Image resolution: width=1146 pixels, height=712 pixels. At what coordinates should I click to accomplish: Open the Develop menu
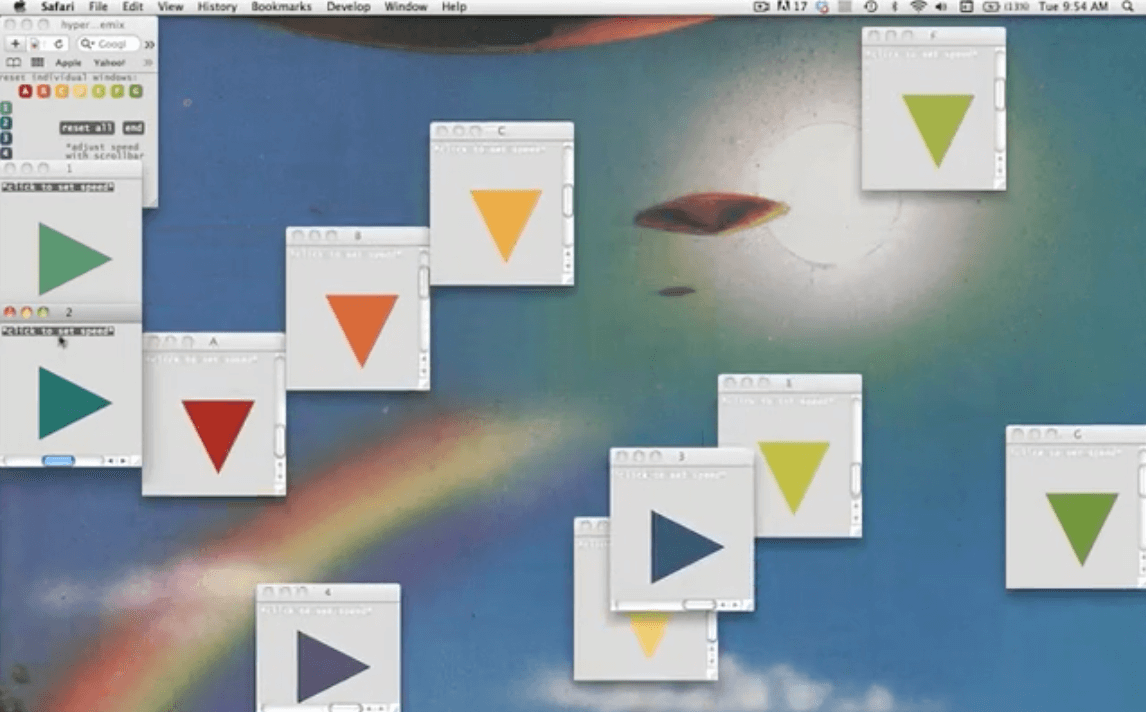(348, 7)
